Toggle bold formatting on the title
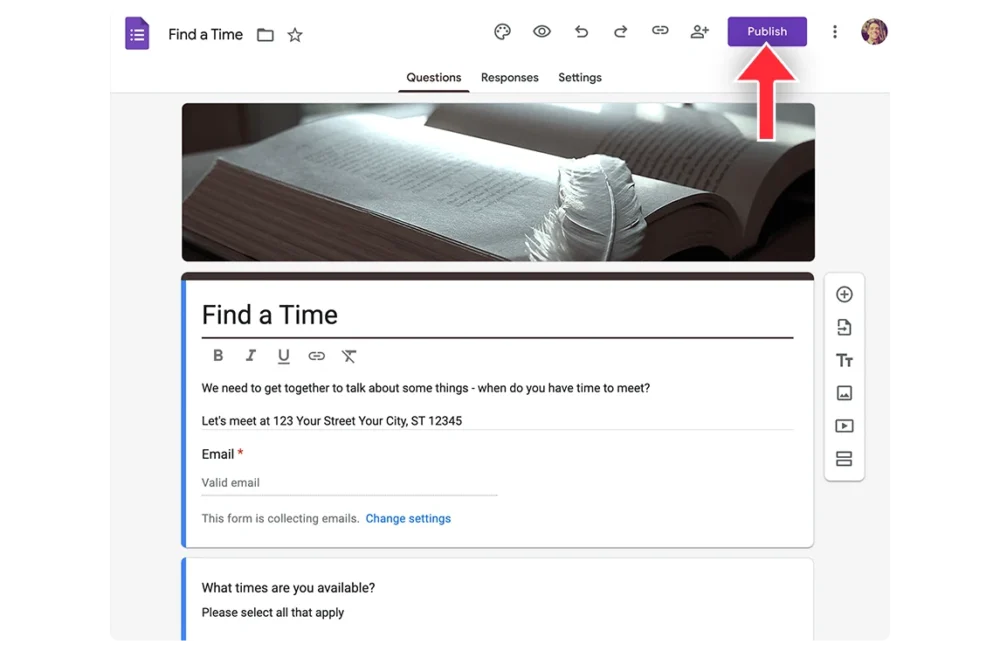1000x658 pixels. click(218, 356)
